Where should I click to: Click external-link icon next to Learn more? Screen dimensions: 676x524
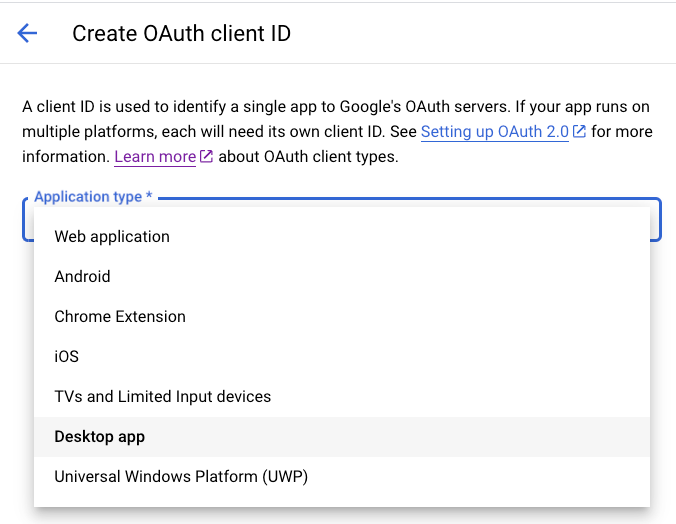coord(207,157)
